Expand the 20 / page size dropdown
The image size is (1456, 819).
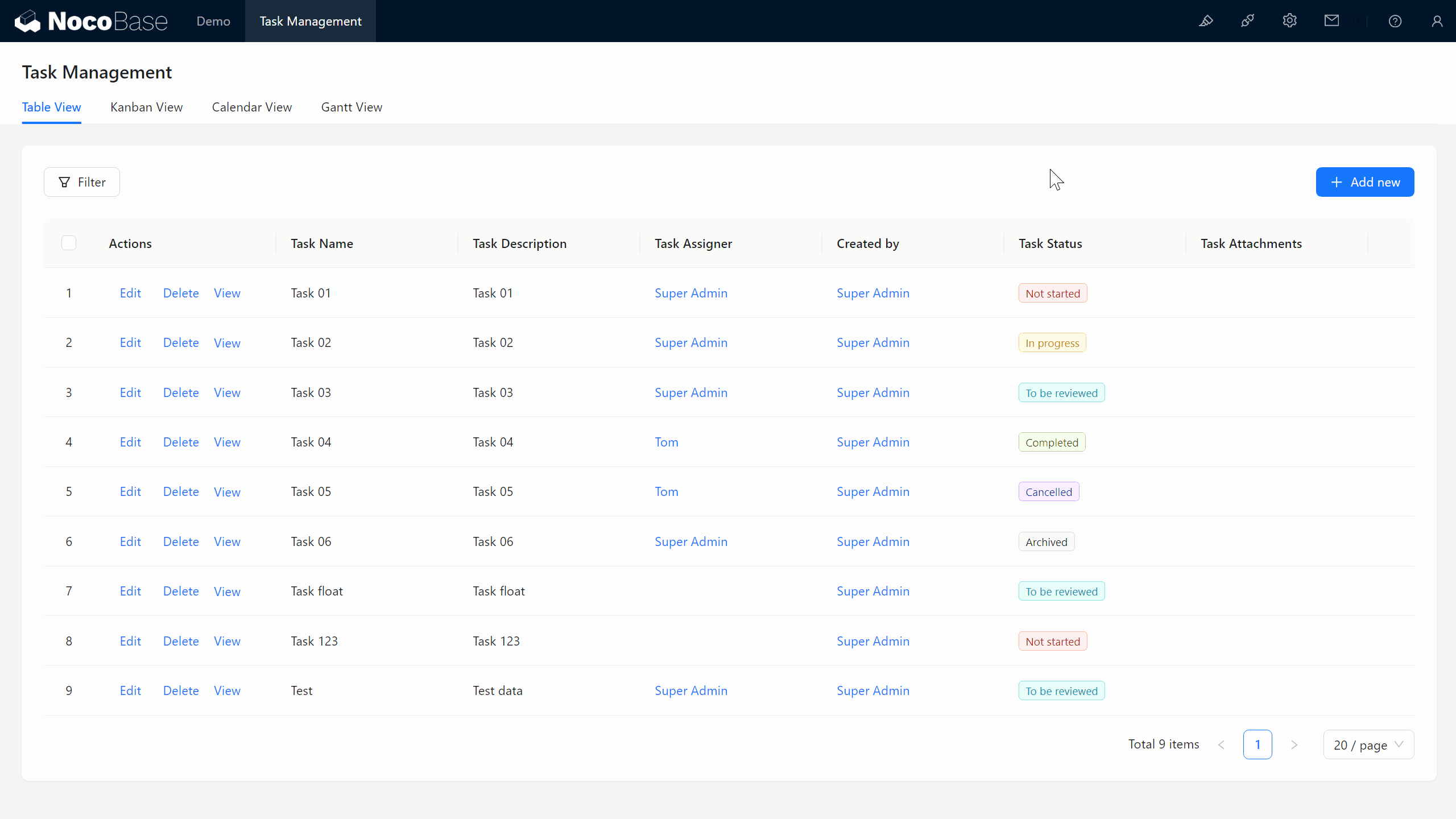pos(1368,744)
